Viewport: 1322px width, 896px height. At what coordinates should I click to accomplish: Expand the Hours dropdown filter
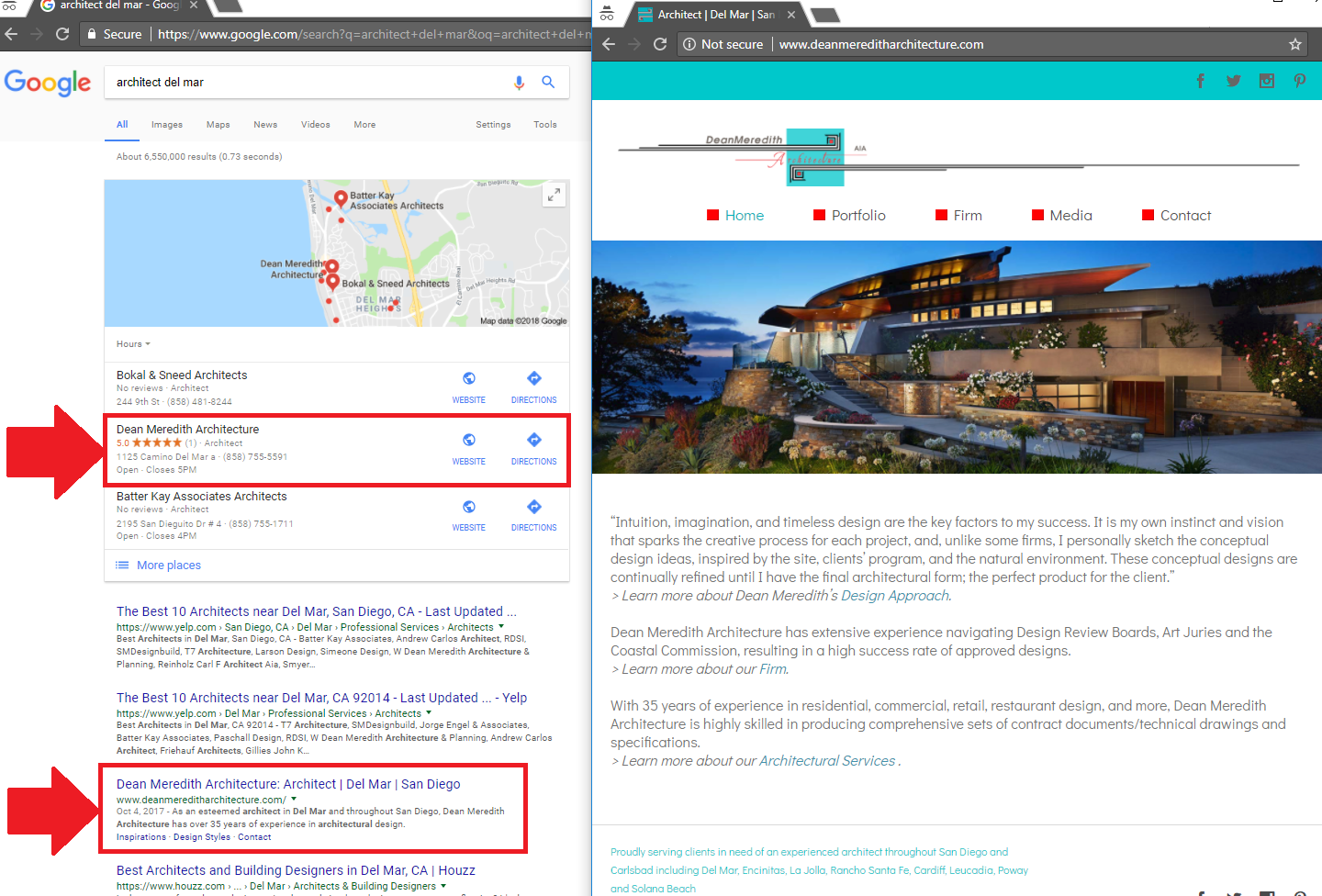[133, 344]
